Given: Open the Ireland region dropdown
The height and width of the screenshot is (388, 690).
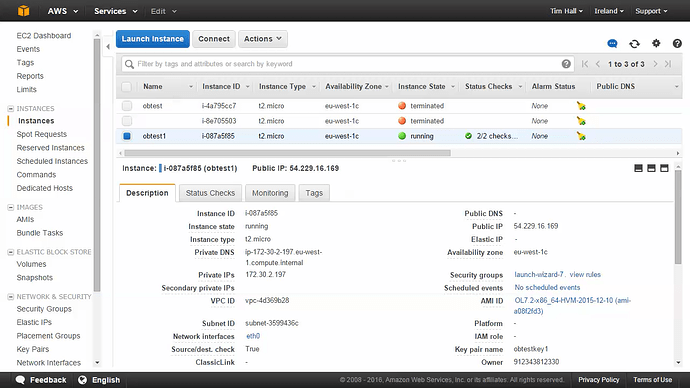Looking at the screenshot, I should point(609,11).
